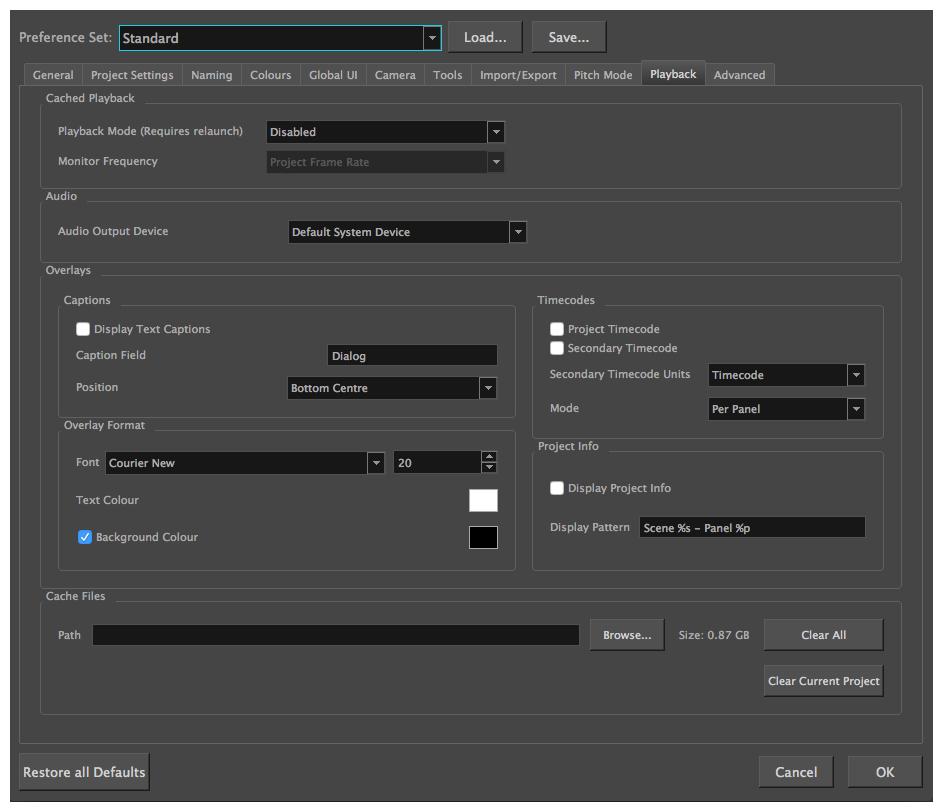
Task: Check the Display Project Info checkbox
Action: click(x=557, y=488)
